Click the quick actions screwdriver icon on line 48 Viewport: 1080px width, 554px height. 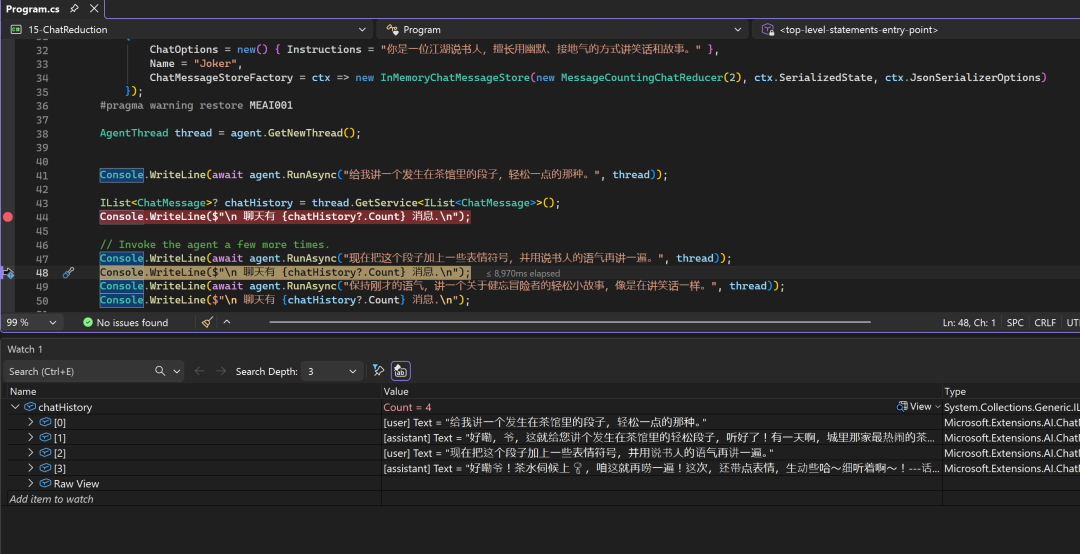[x=68, y=273]
